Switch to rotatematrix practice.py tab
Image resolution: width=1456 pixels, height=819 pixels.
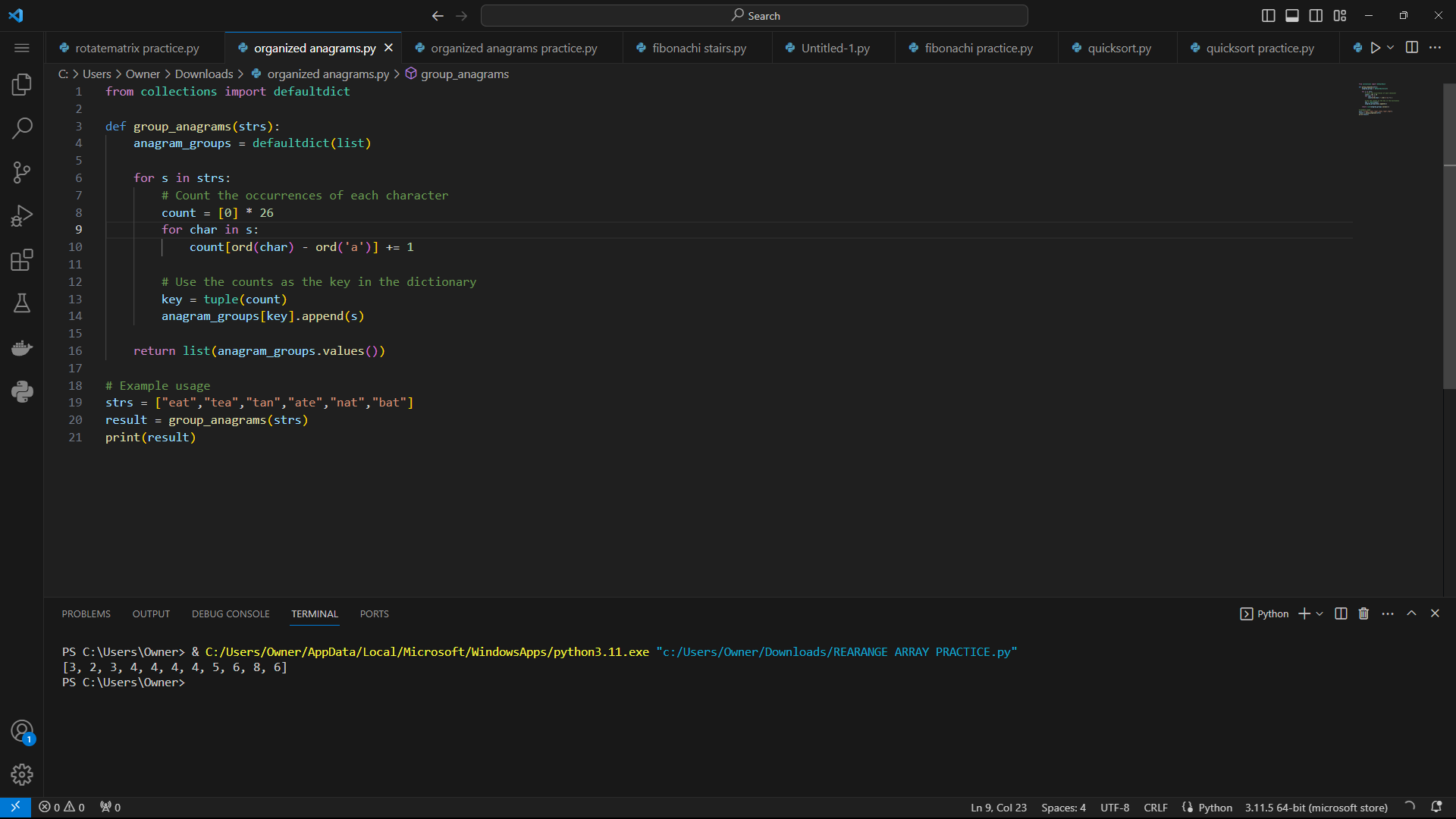[x=136, y=48]
